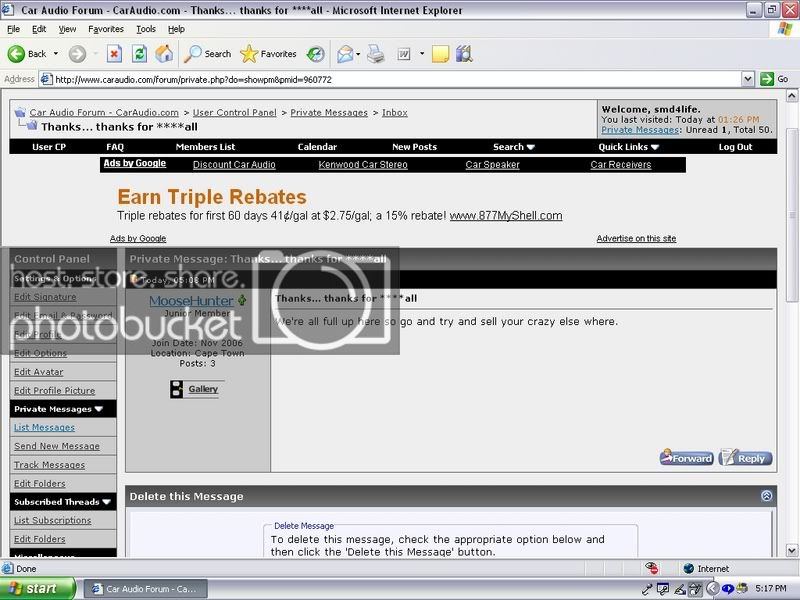
Task: Open the Back button history dropdown arrow
Action: pyautogui.click(x=56, y=54)
